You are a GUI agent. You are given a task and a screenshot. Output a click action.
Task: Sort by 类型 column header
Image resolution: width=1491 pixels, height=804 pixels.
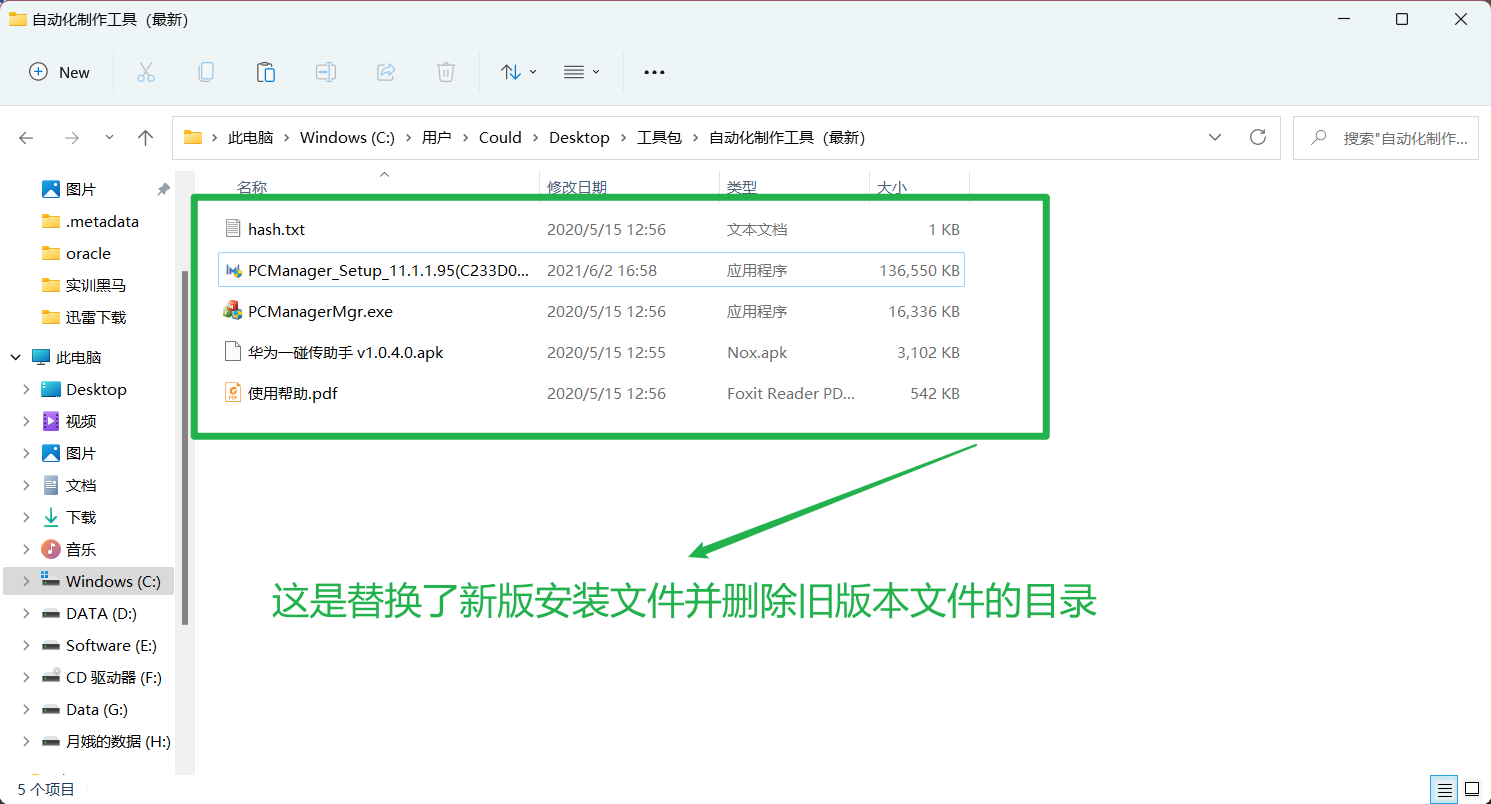pyautogui.click(x=742, y=187)
